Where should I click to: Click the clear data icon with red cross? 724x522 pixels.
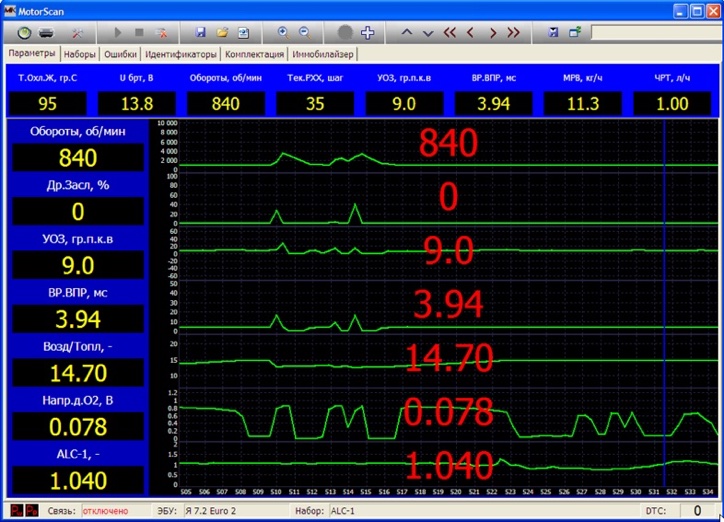[x=161, y=33]
